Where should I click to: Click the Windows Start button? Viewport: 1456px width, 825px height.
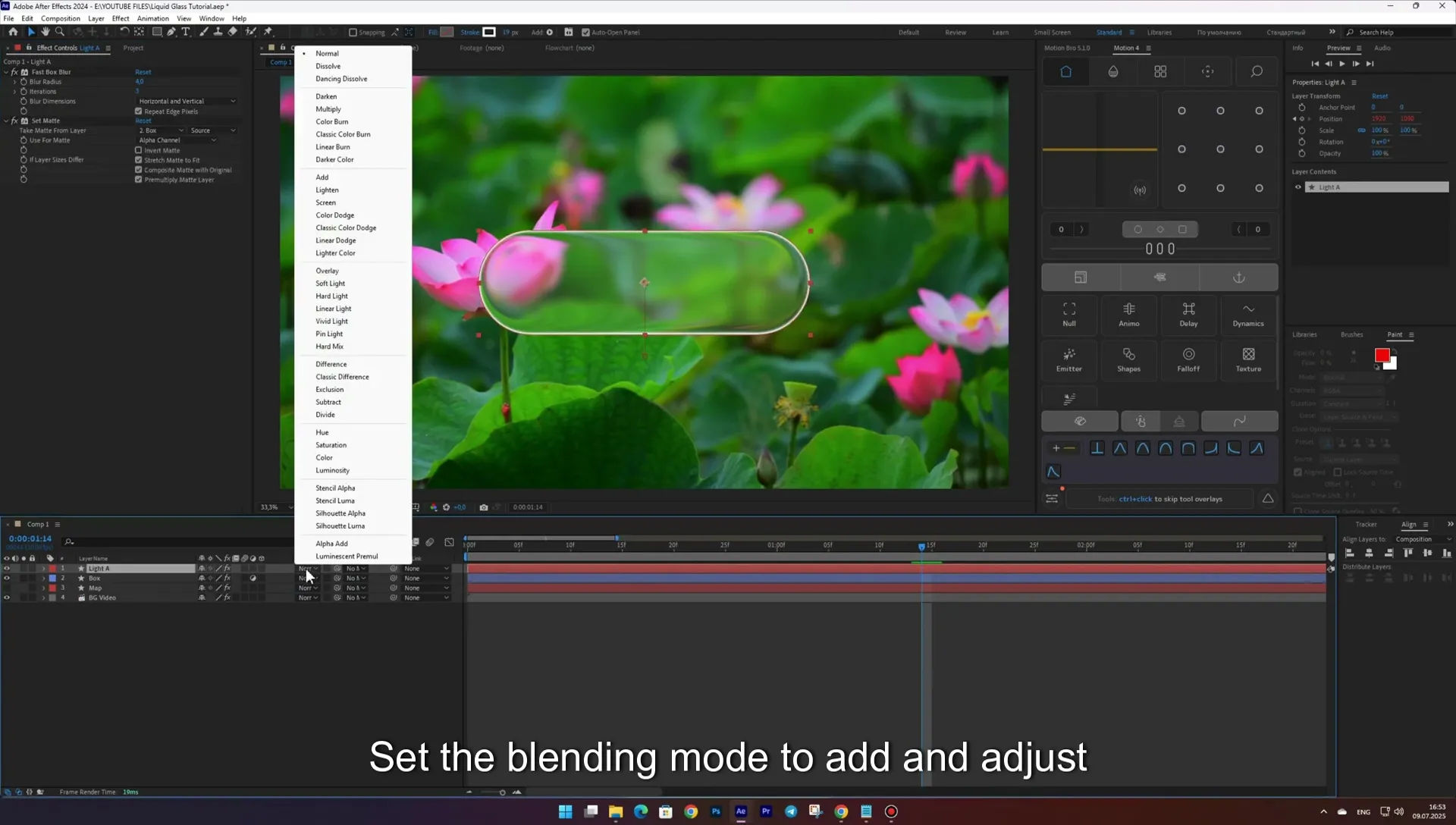tap(566, 811)
